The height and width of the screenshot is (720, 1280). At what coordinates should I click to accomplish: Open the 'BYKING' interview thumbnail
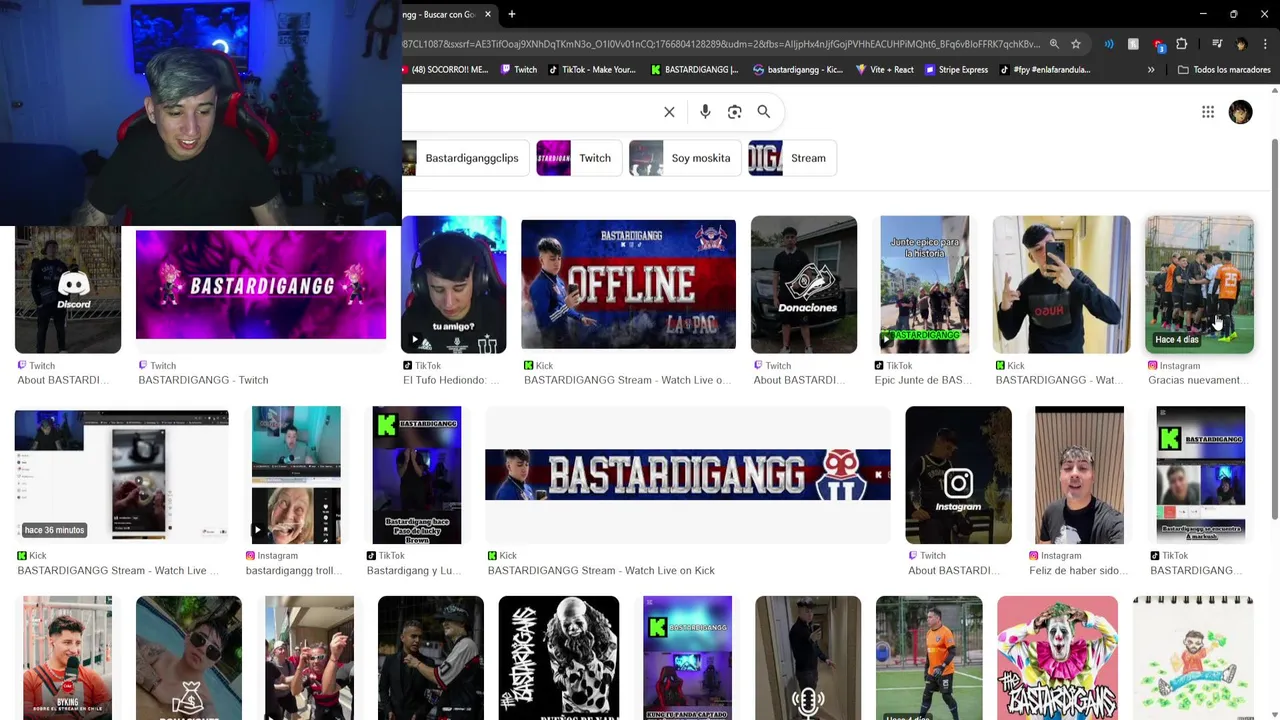point(68,658)
